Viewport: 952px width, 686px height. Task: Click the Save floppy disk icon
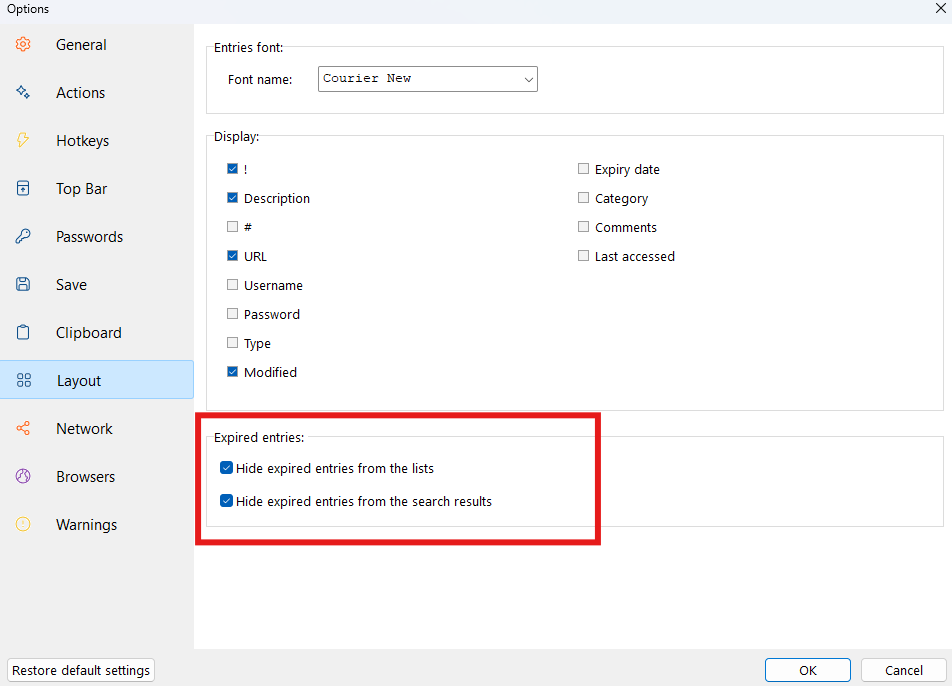(23, 284)
